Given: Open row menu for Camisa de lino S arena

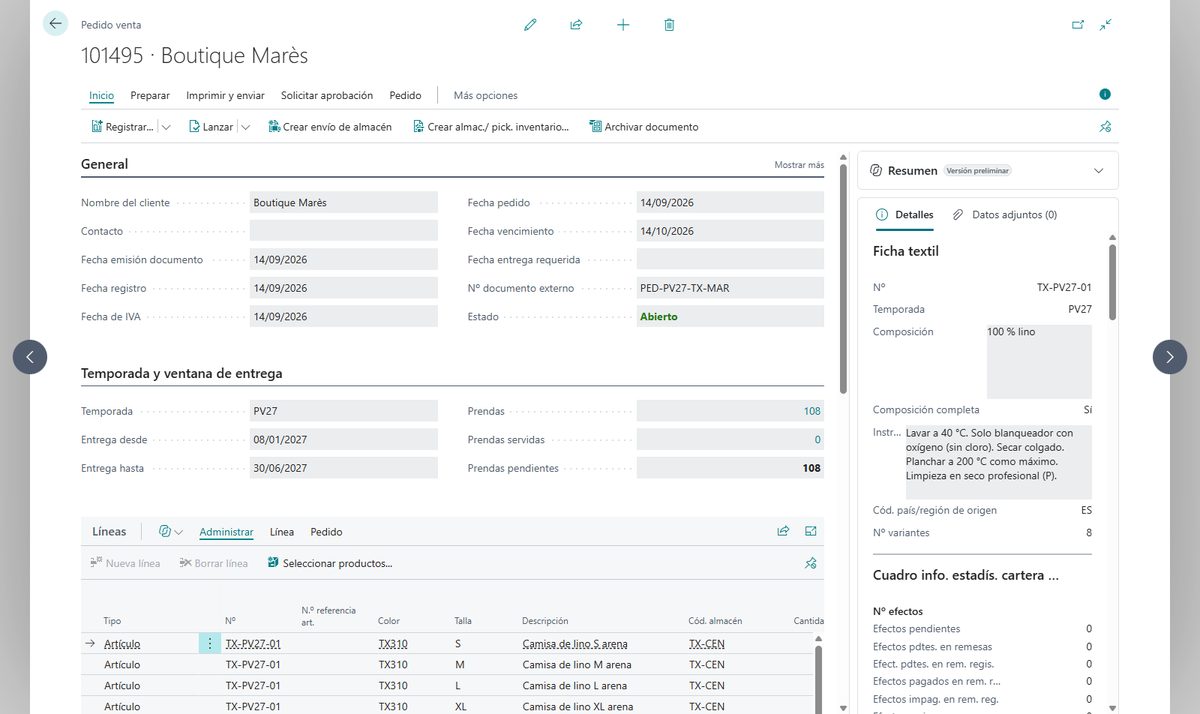Looking at the screenshot, I should 209,644.
